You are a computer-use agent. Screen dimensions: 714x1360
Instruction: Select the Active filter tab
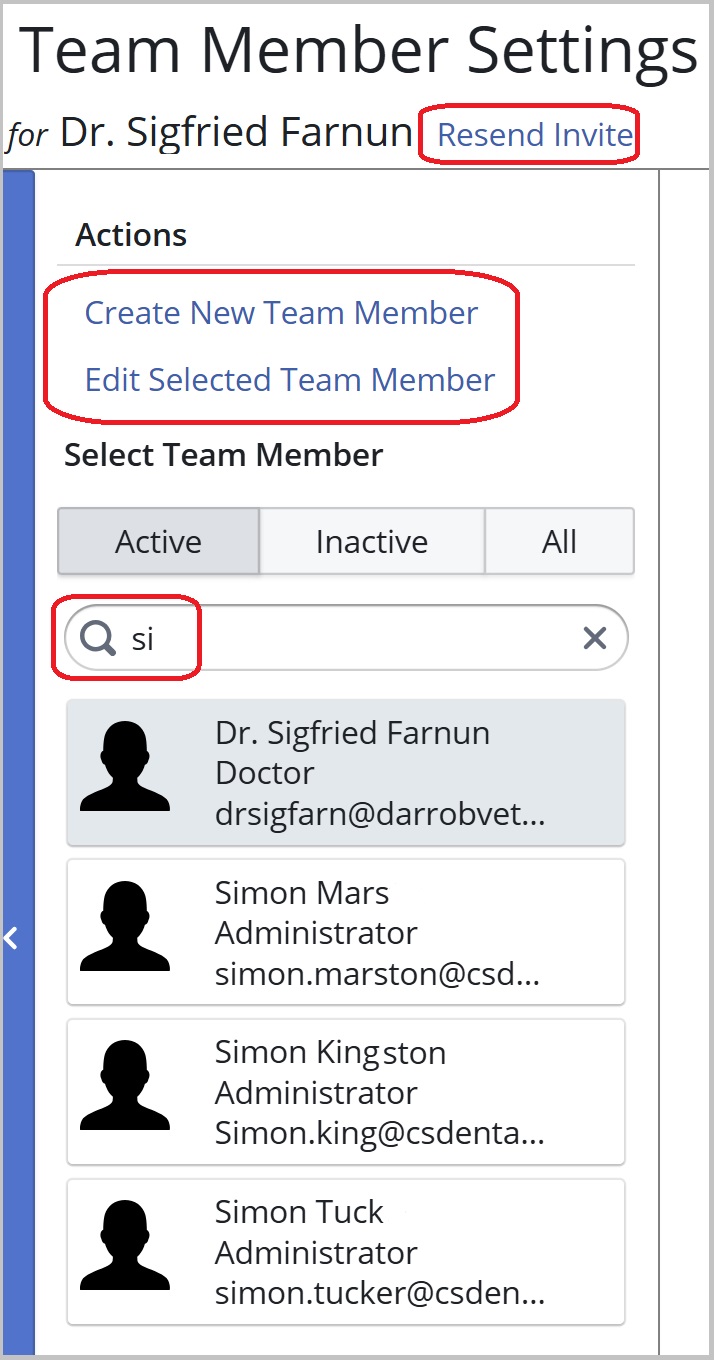pos(158,541)
